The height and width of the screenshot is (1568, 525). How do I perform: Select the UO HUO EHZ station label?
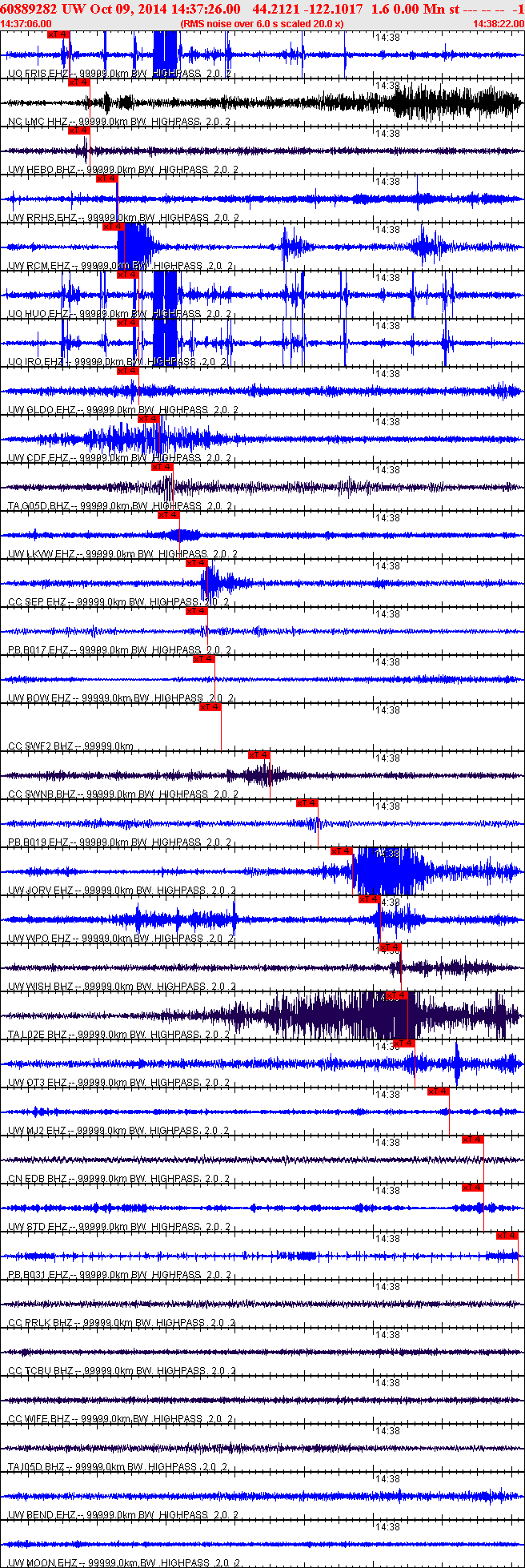pyautogui.click(x=120, y=314)
